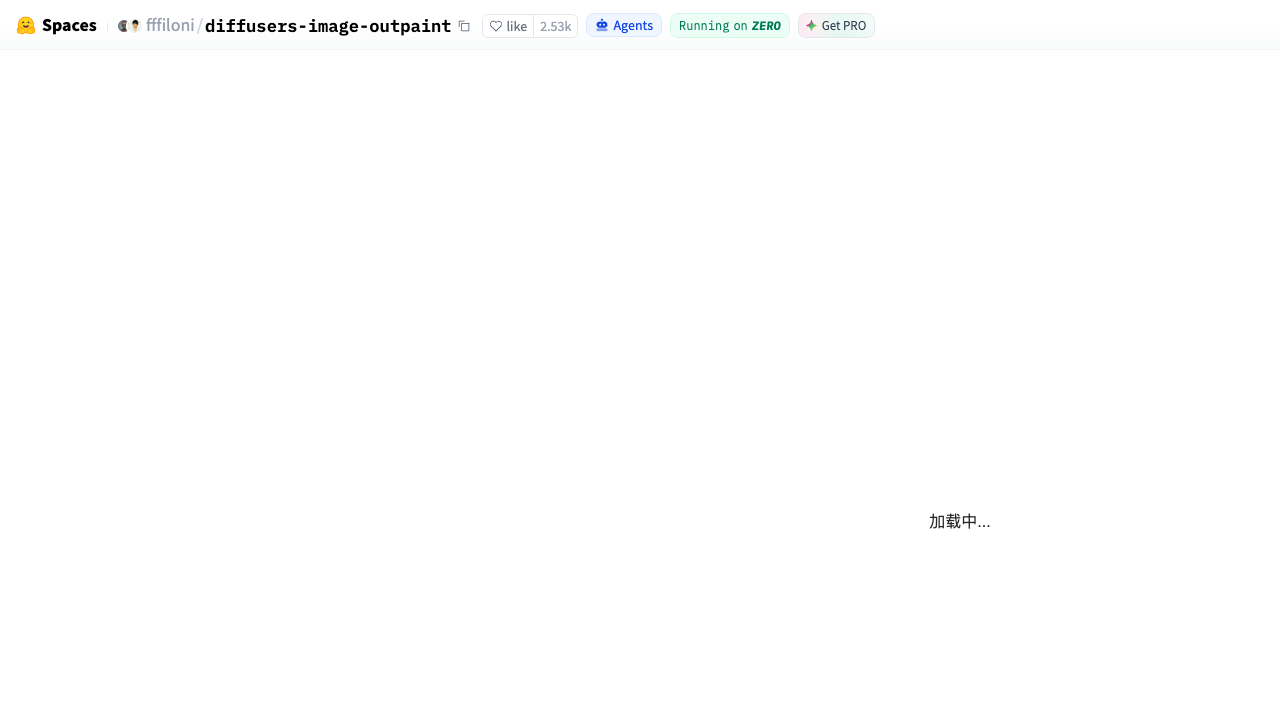Click the 加载中... loading text
Viewport: 1280px width, 720px height.
click(960, 522)
